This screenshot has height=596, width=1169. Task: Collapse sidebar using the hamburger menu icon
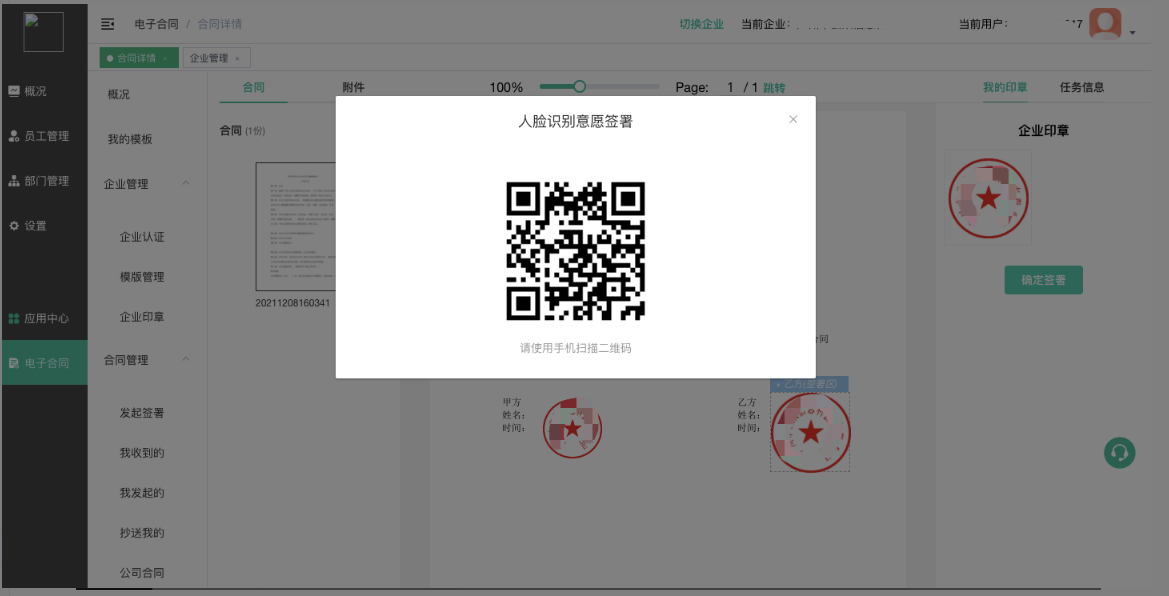tap(108, 24)
